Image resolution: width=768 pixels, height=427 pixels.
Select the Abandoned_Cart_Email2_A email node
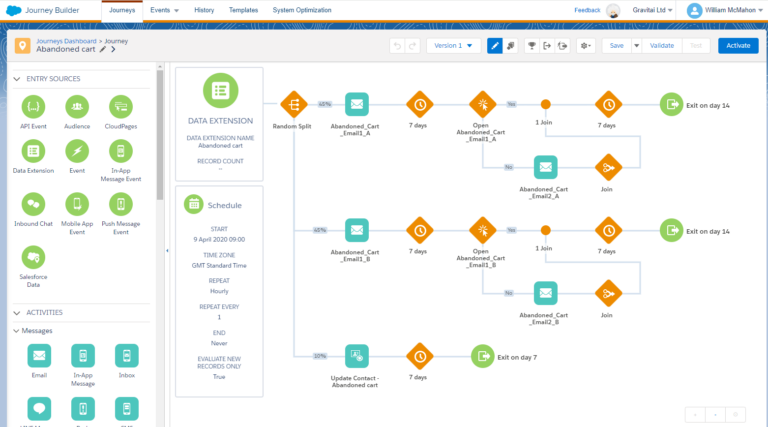(x=545, y=167)
